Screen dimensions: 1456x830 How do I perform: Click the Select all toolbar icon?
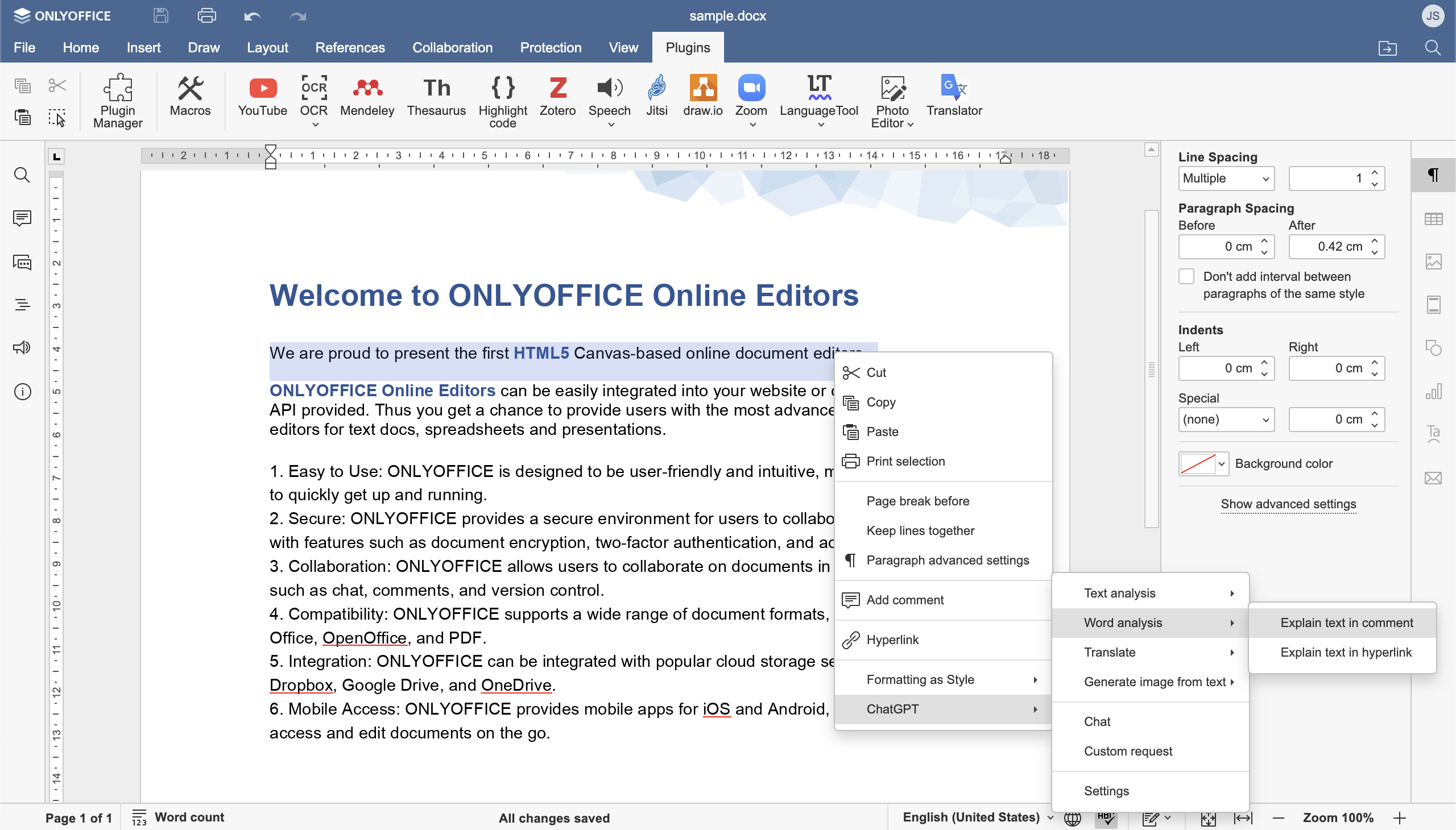click(57, 118)
